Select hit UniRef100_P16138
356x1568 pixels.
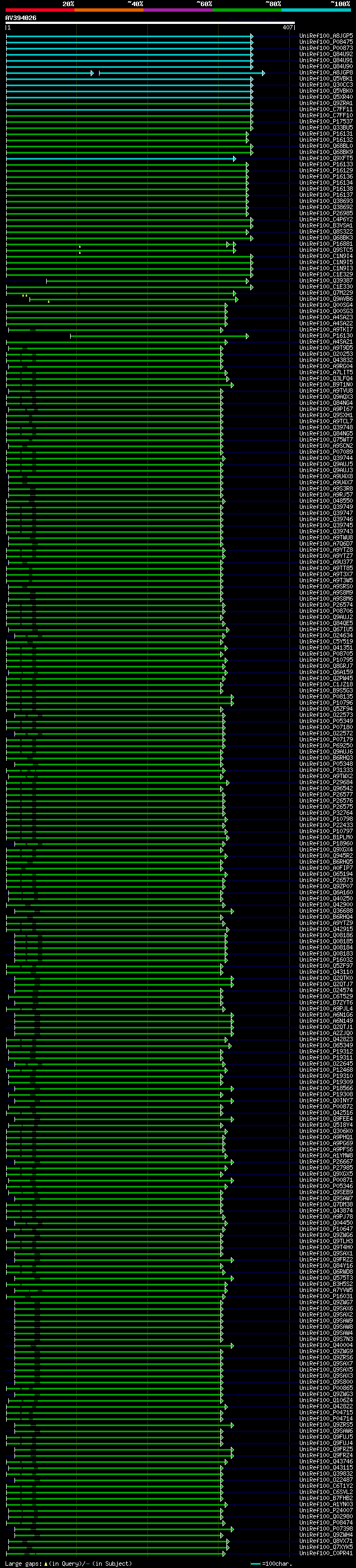tap(326, 189)
